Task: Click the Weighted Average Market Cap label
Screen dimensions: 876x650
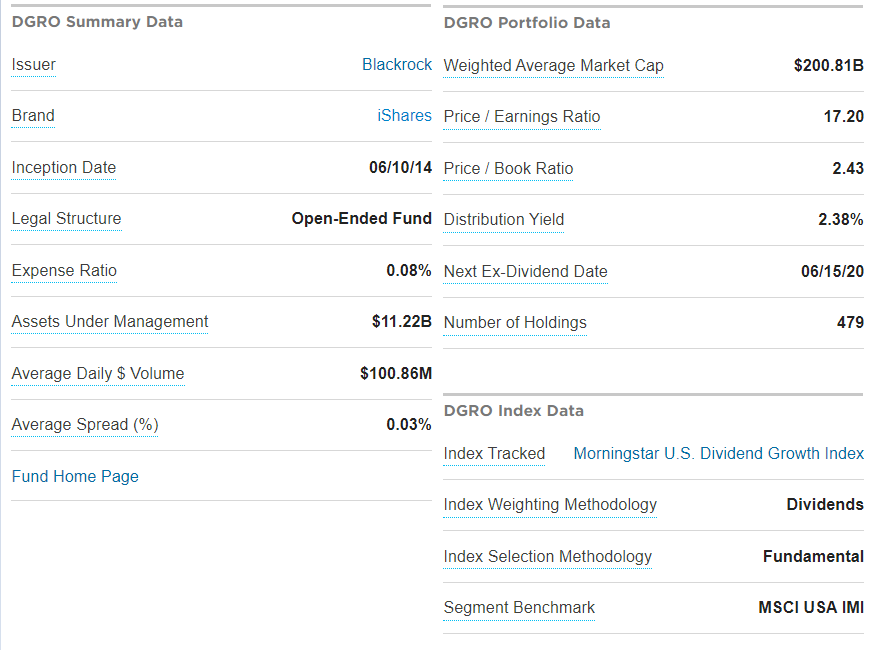Action: pyautogui.click(x=553, y=65)
